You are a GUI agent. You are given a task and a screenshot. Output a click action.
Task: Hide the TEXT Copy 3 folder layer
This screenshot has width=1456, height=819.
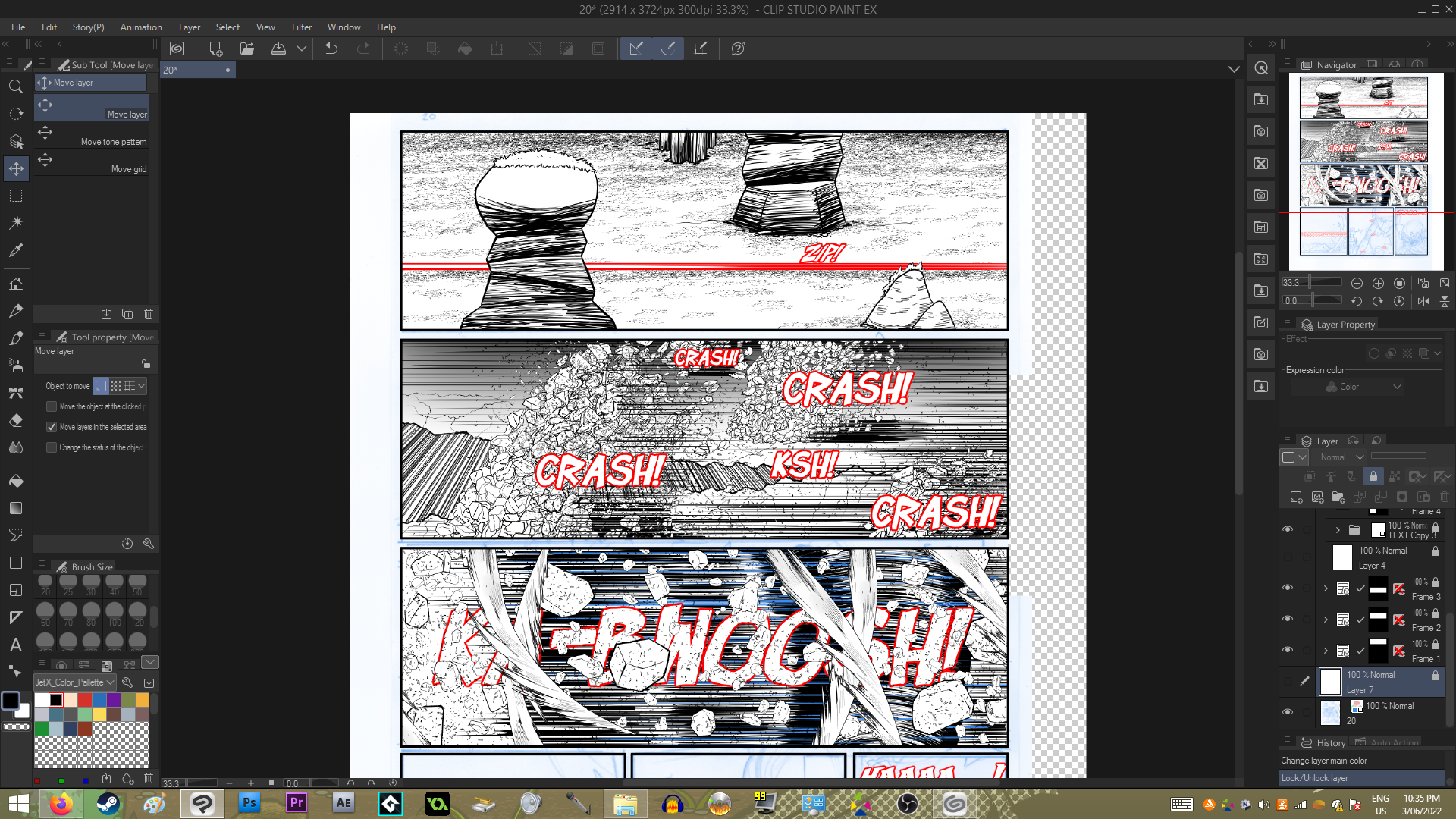click(x=1288, y=529)
